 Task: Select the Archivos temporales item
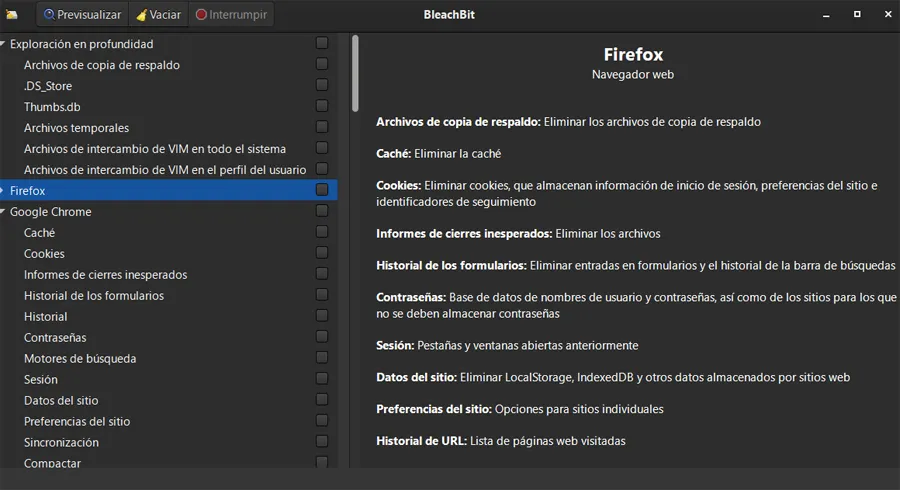(168, 127)
